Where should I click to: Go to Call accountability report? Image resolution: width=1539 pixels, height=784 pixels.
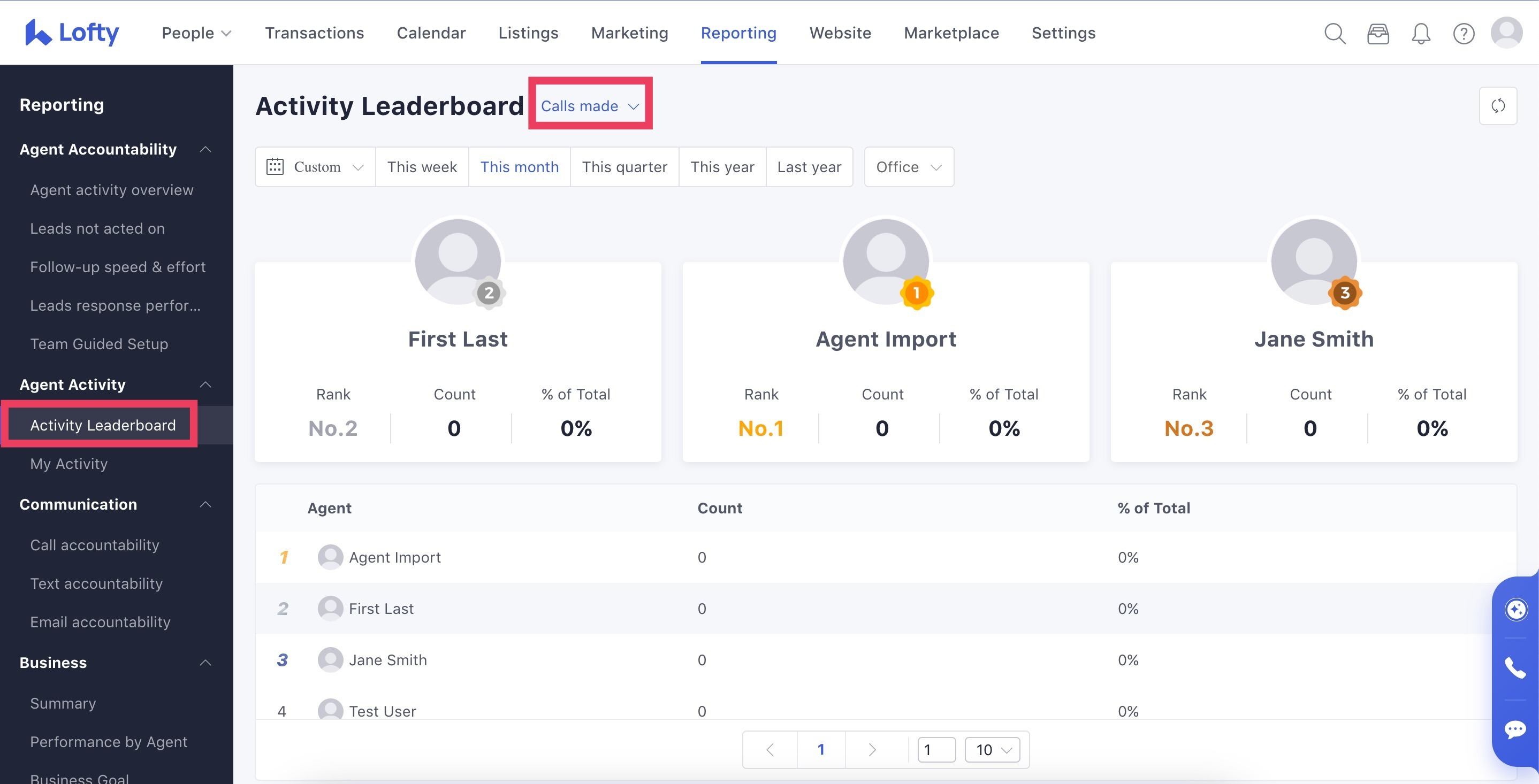(94, 544)
